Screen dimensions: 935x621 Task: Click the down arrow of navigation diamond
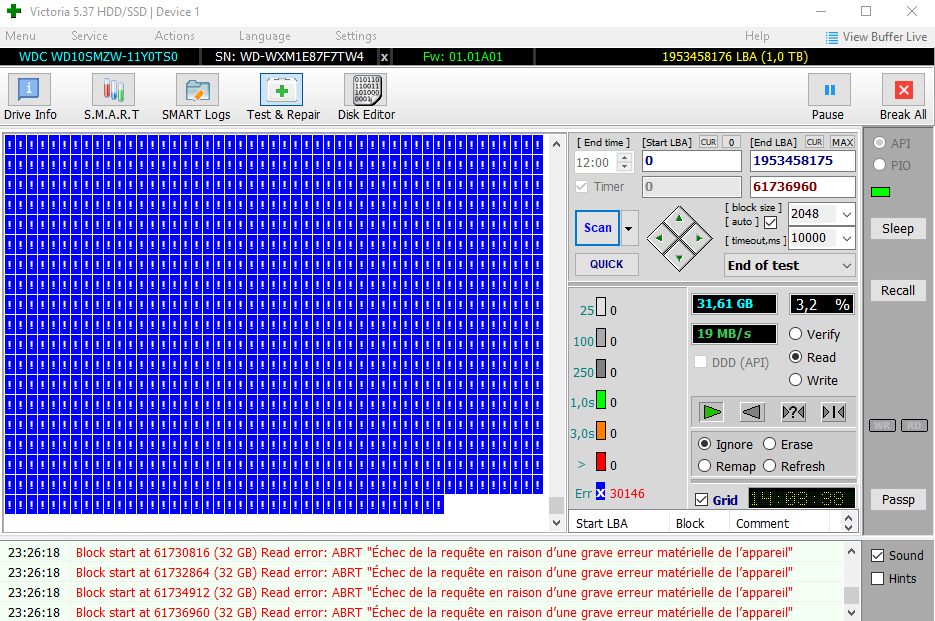(679, 258)
